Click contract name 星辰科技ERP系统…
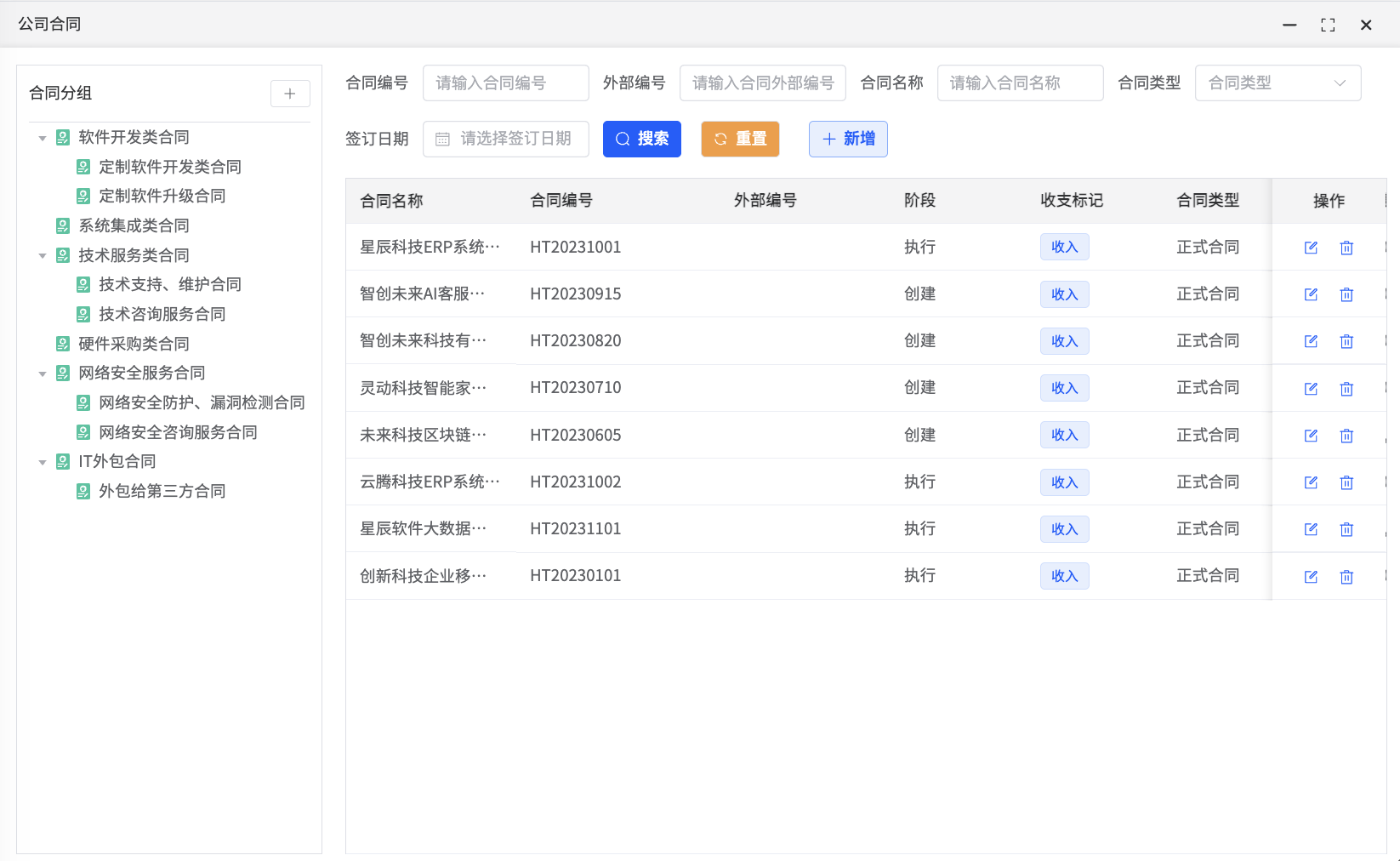 coord(430,247)
